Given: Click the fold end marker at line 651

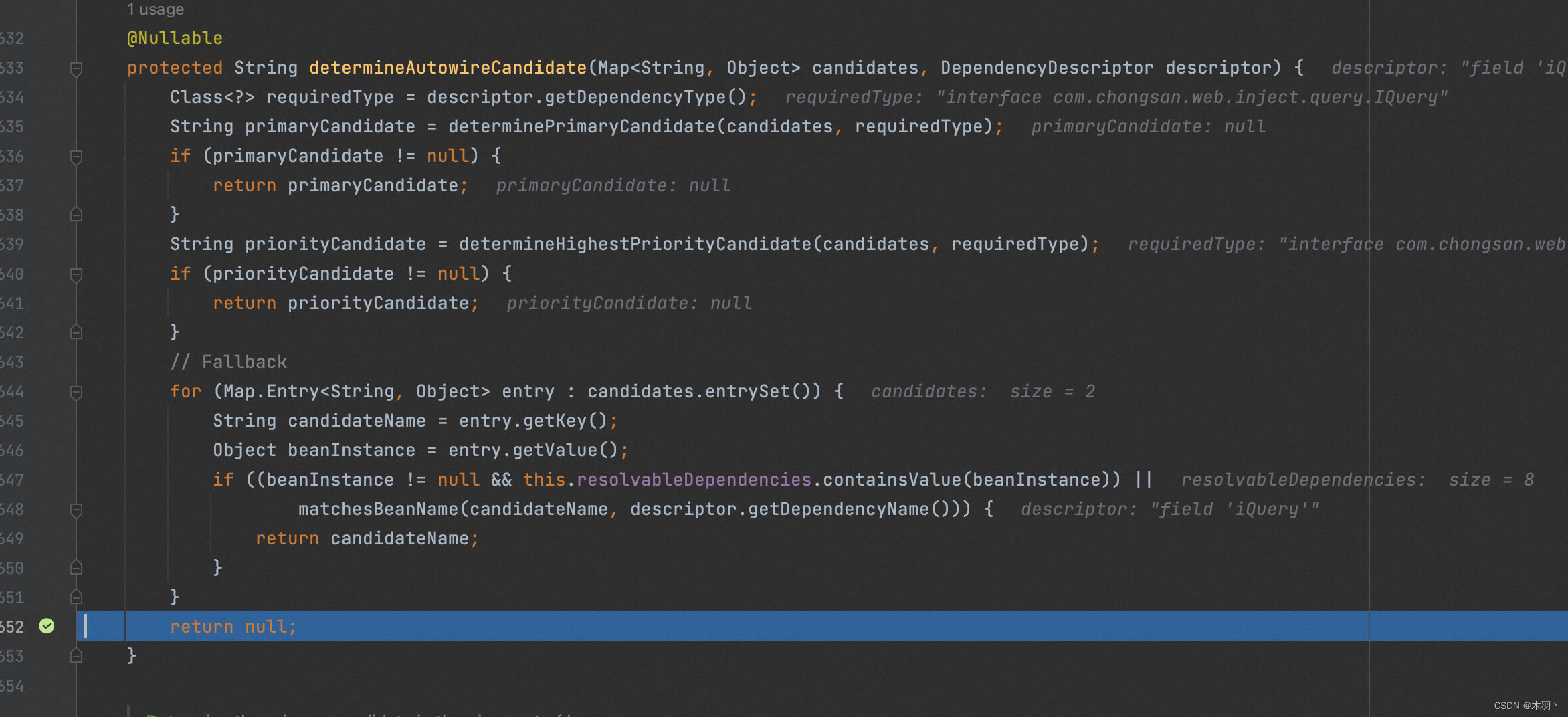Looking at the screenshot, I should tap(76, 597).
